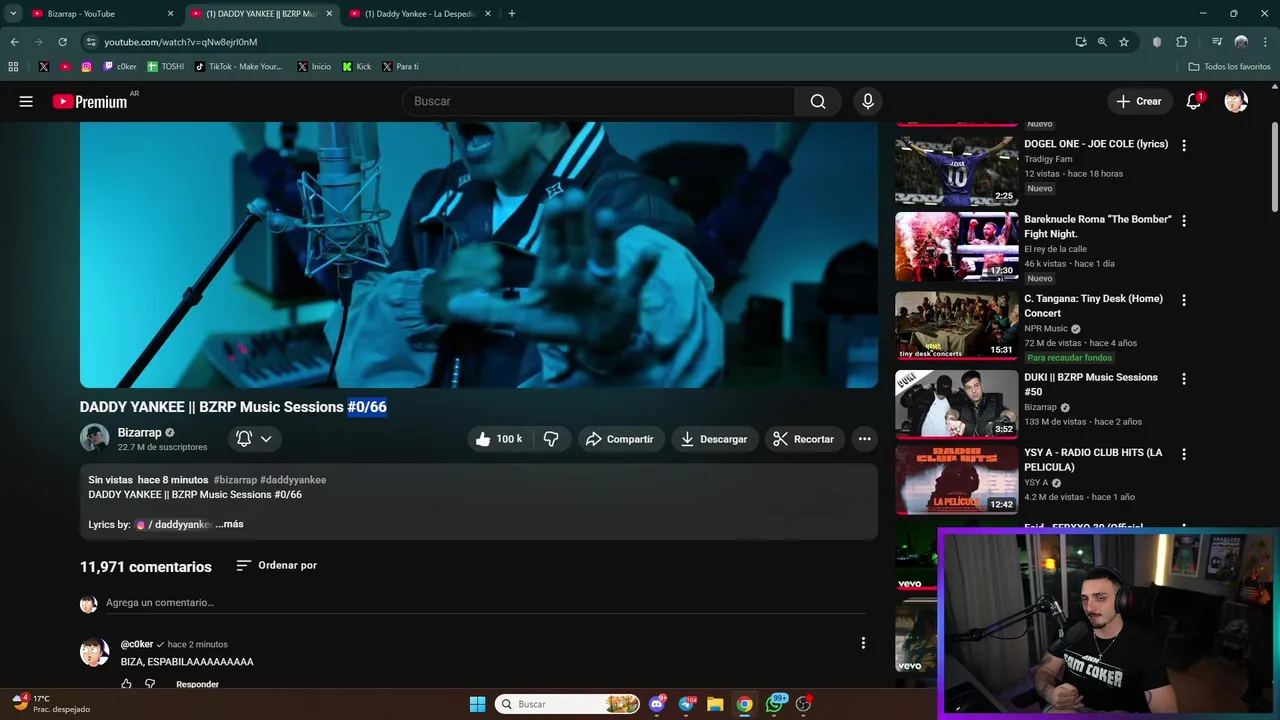
Task: Select the DADDY YANKEE BZRP Music tab
Action: (x=262, y=14)
